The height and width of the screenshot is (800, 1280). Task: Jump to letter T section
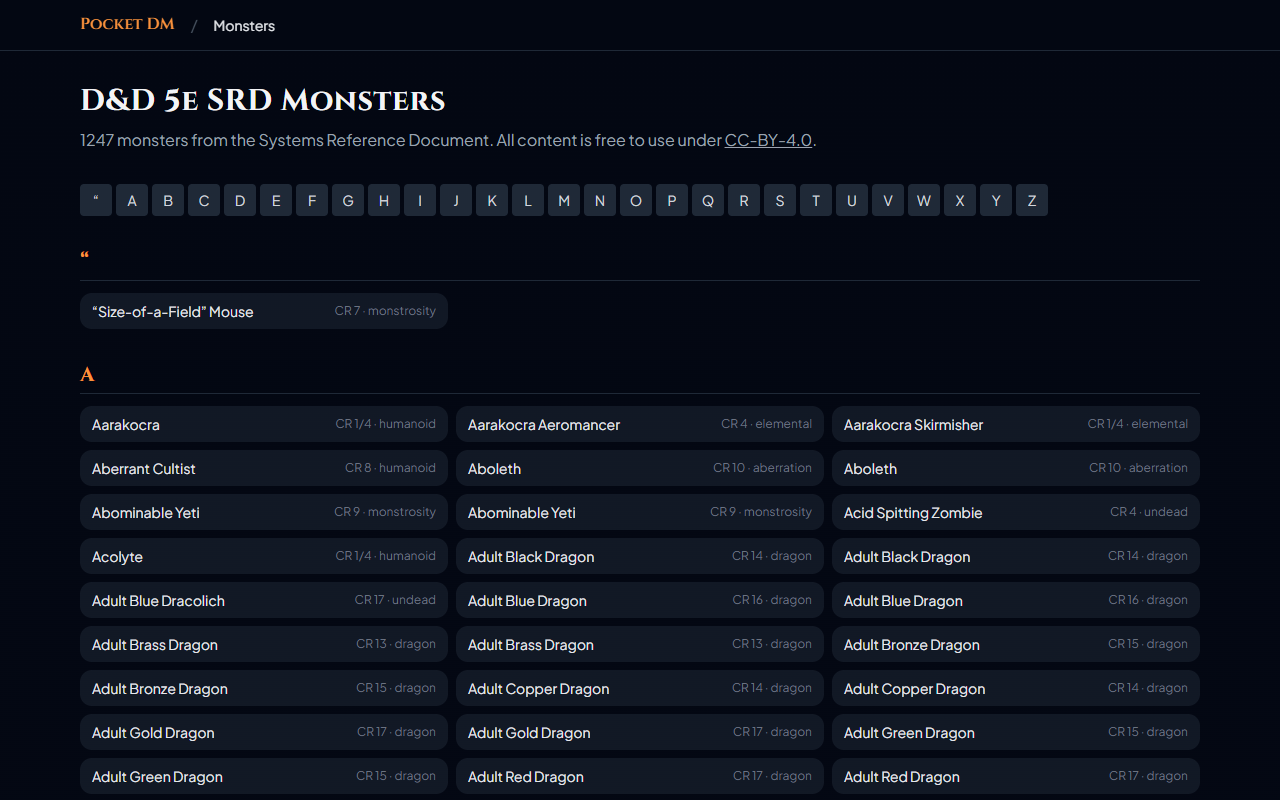815,200
